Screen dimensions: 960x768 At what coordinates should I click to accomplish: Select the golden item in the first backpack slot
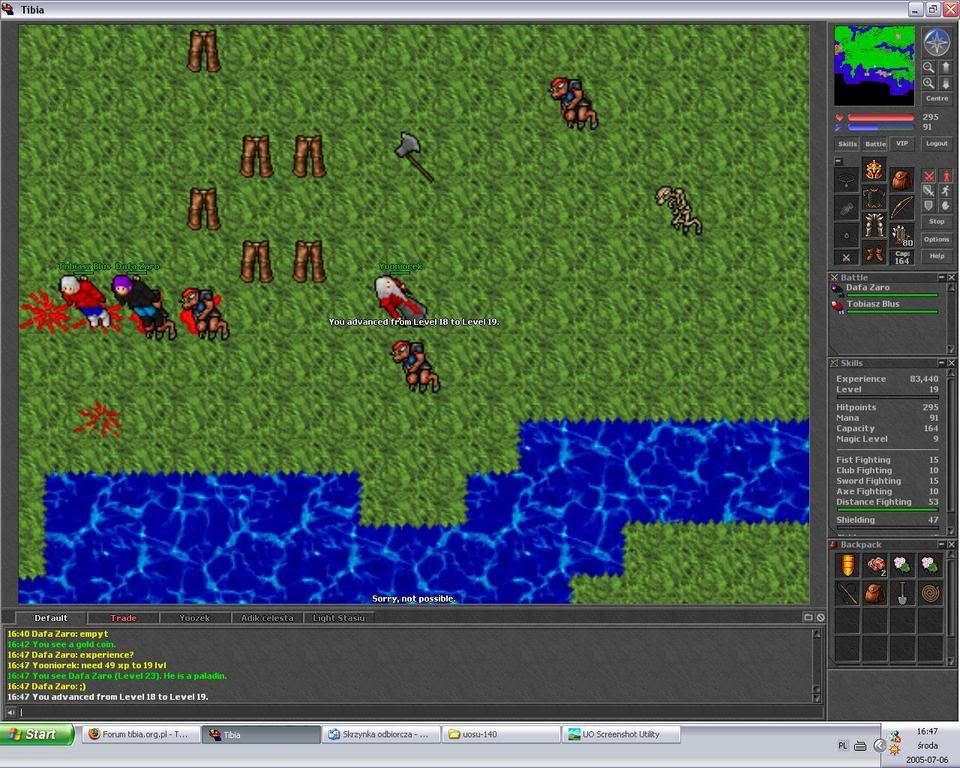point(847,565)
